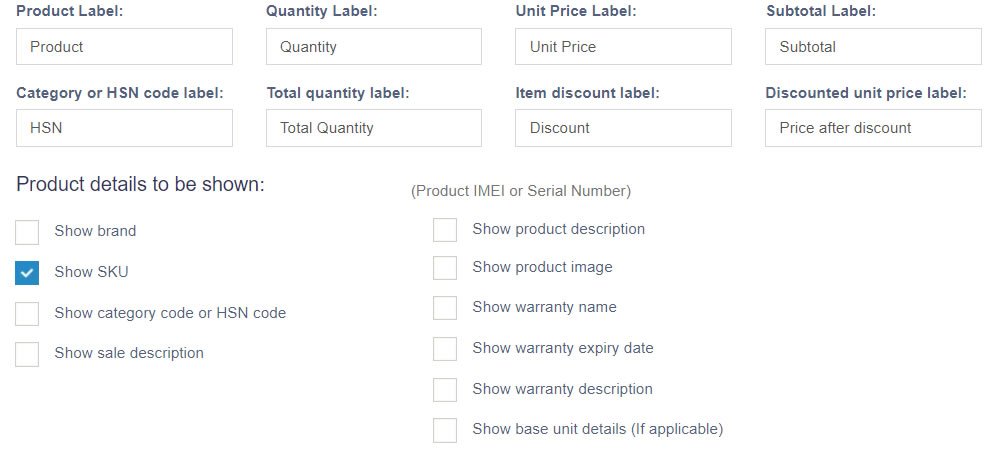Enable Show sale description option
989x459 pixels.
[28, 354]
